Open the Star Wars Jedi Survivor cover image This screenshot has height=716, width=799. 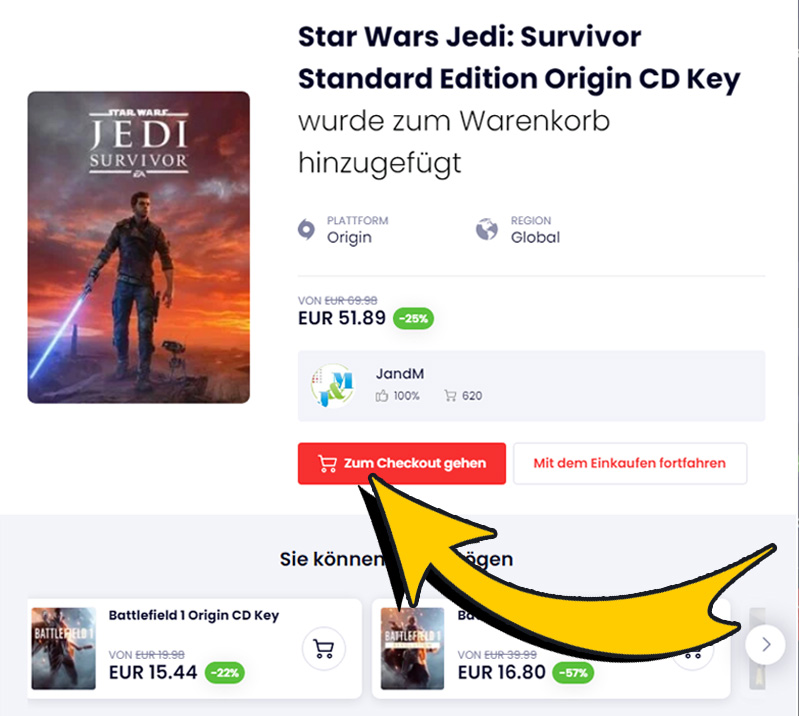click(x=139, y=247)
